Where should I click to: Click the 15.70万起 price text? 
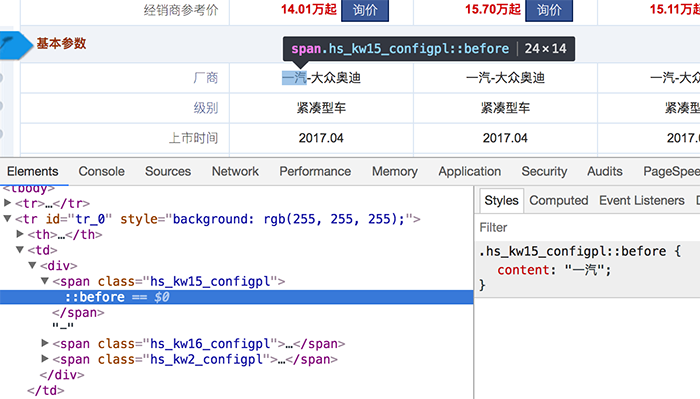coord(493,9)
